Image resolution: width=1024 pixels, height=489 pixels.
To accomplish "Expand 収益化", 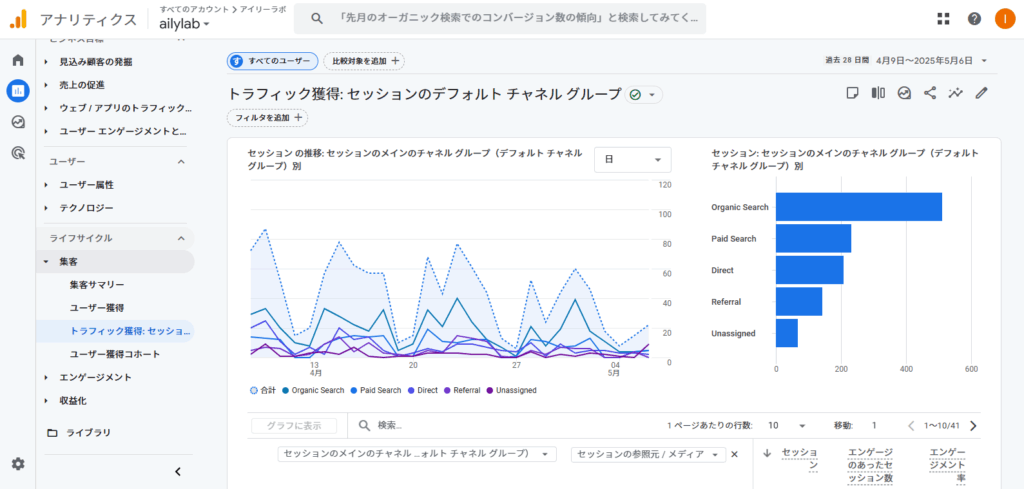I will pos(46,400).
